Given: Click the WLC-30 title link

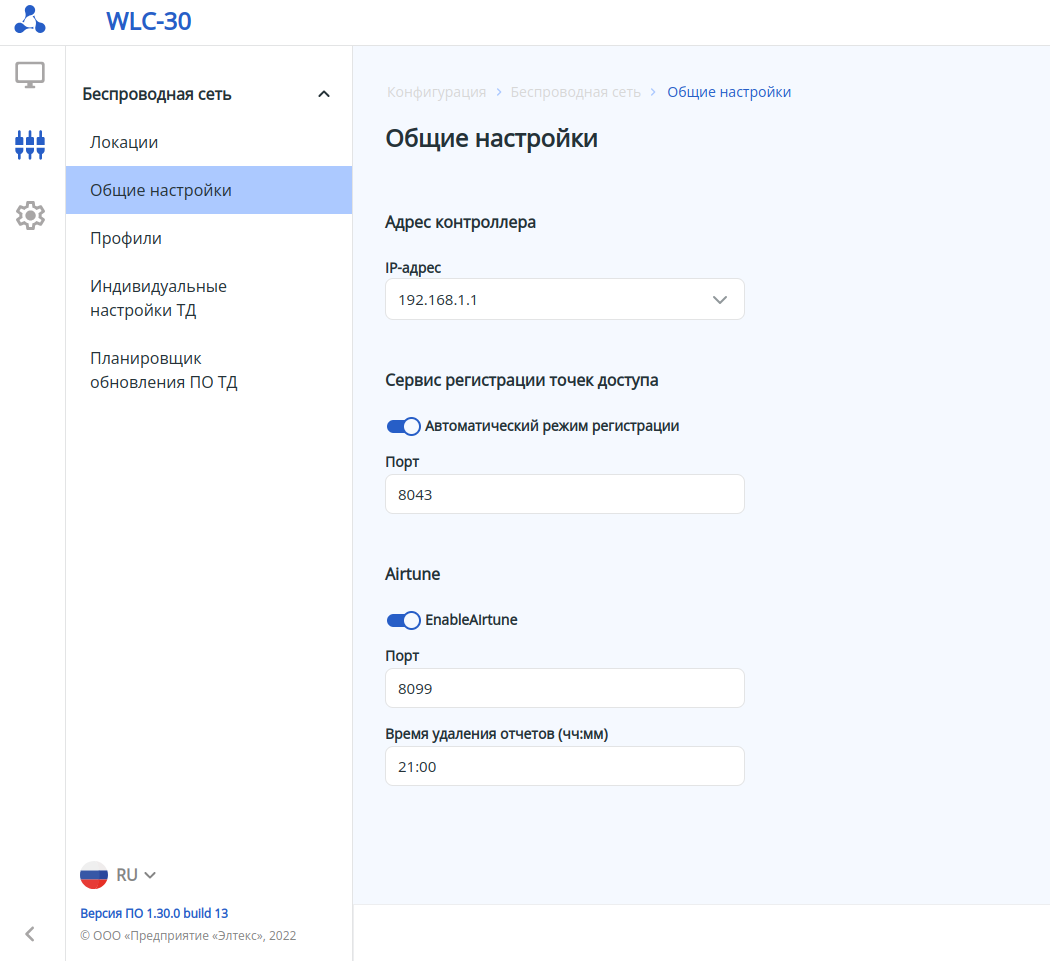Looking at the screenshot, I should pyautogui.click(x=149, y=21).
